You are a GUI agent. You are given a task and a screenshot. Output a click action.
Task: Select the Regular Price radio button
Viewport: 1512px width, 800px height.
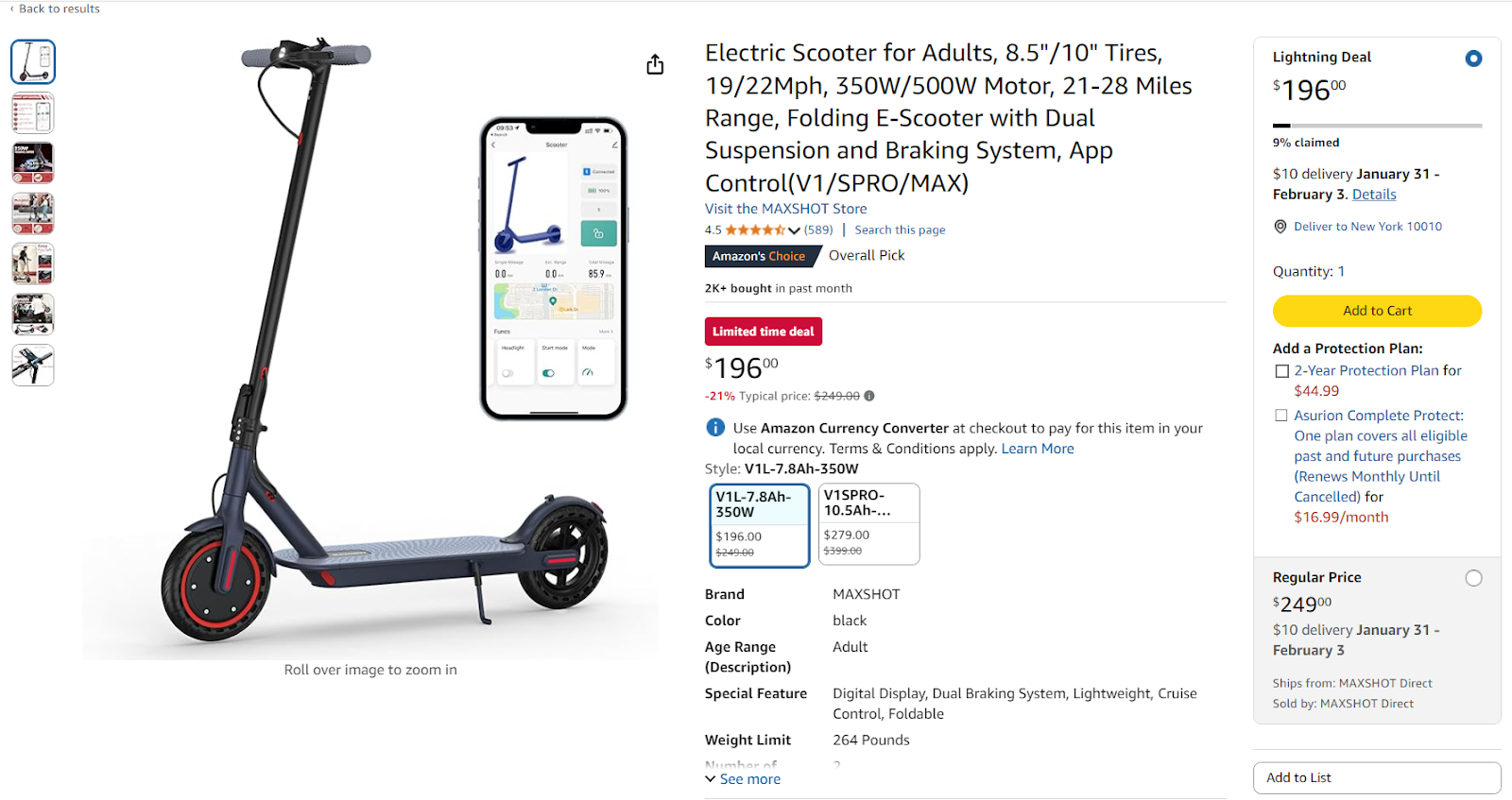[1473, 577]
